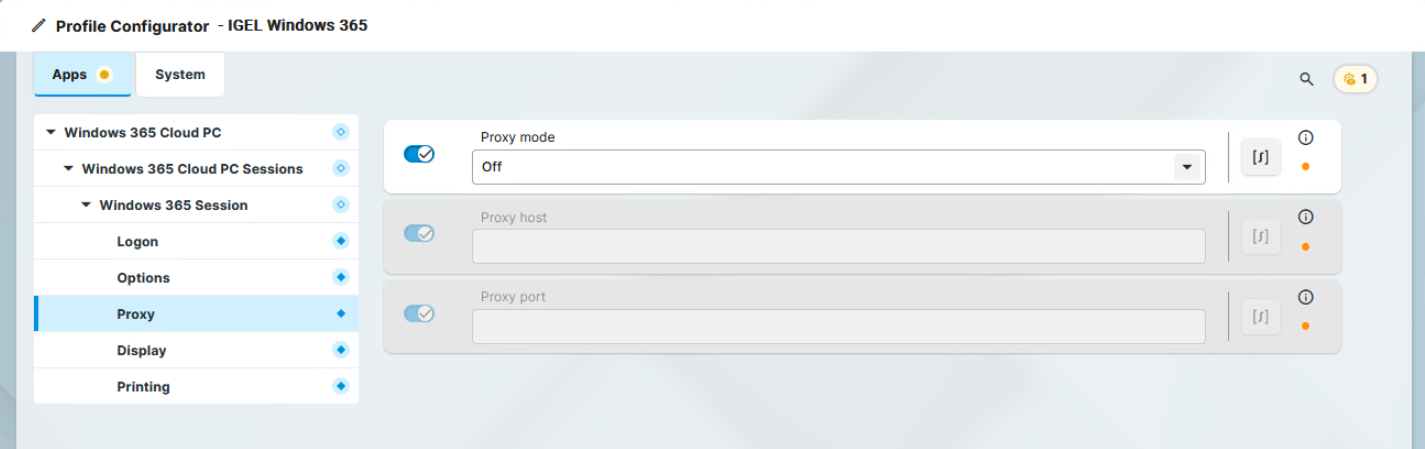Click the info icon for Proxy host
The height and width of the screenshot is (449, 1425).
pos(1305,217)
